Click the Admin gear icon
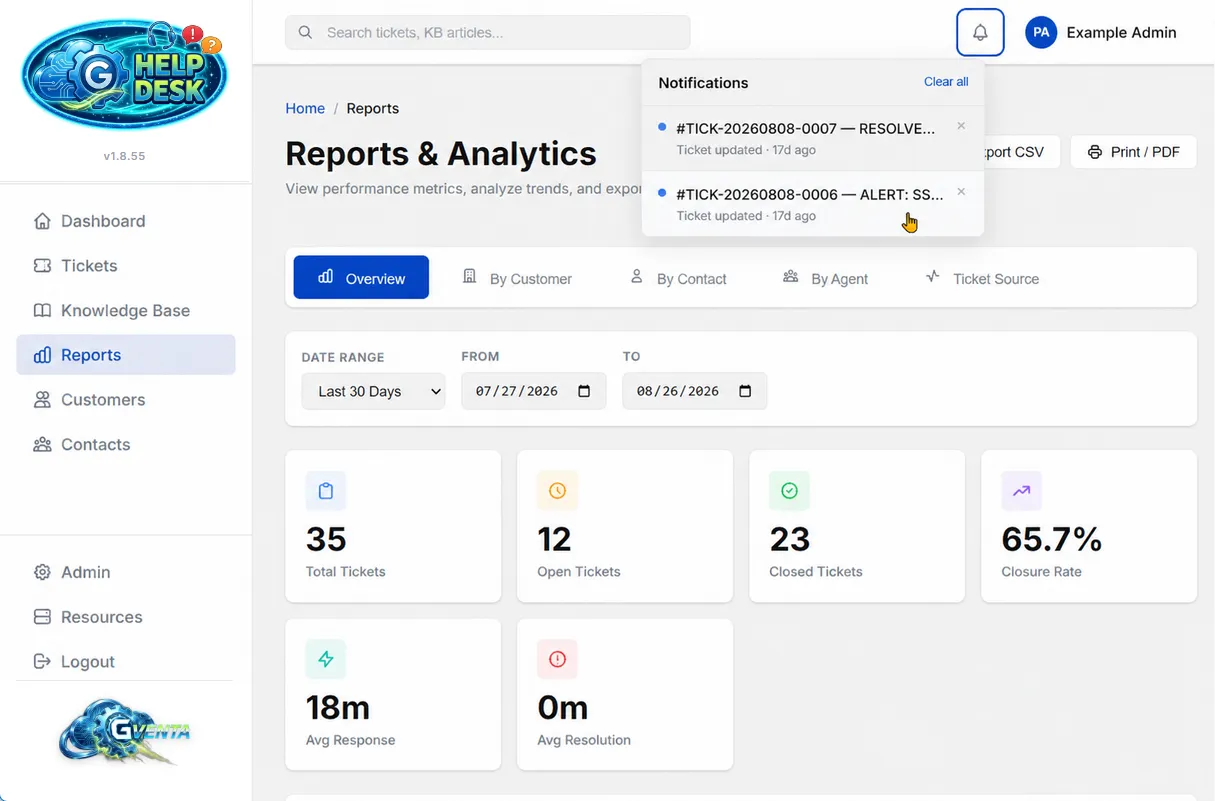 point(42,572)
